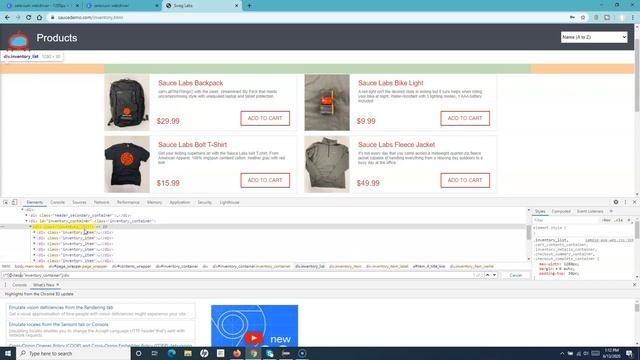This screenshot has height=360, width=640.
Task: Expand the header_secondary_container div node
Action: pyautogui.click(x=27, y=215)
